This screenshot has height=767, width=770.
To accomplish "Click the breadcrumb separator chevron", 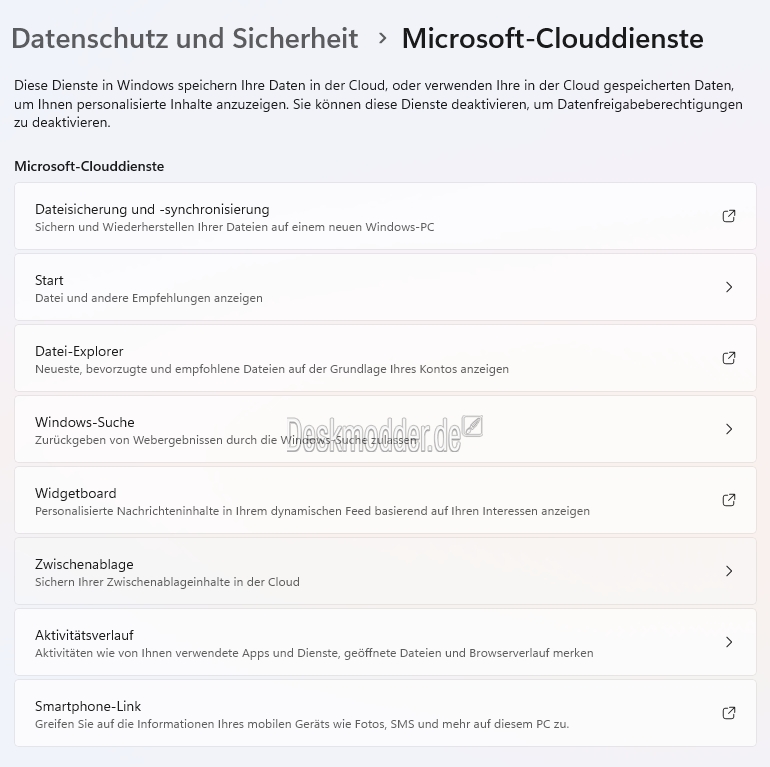I will click(x=383, y=38).
